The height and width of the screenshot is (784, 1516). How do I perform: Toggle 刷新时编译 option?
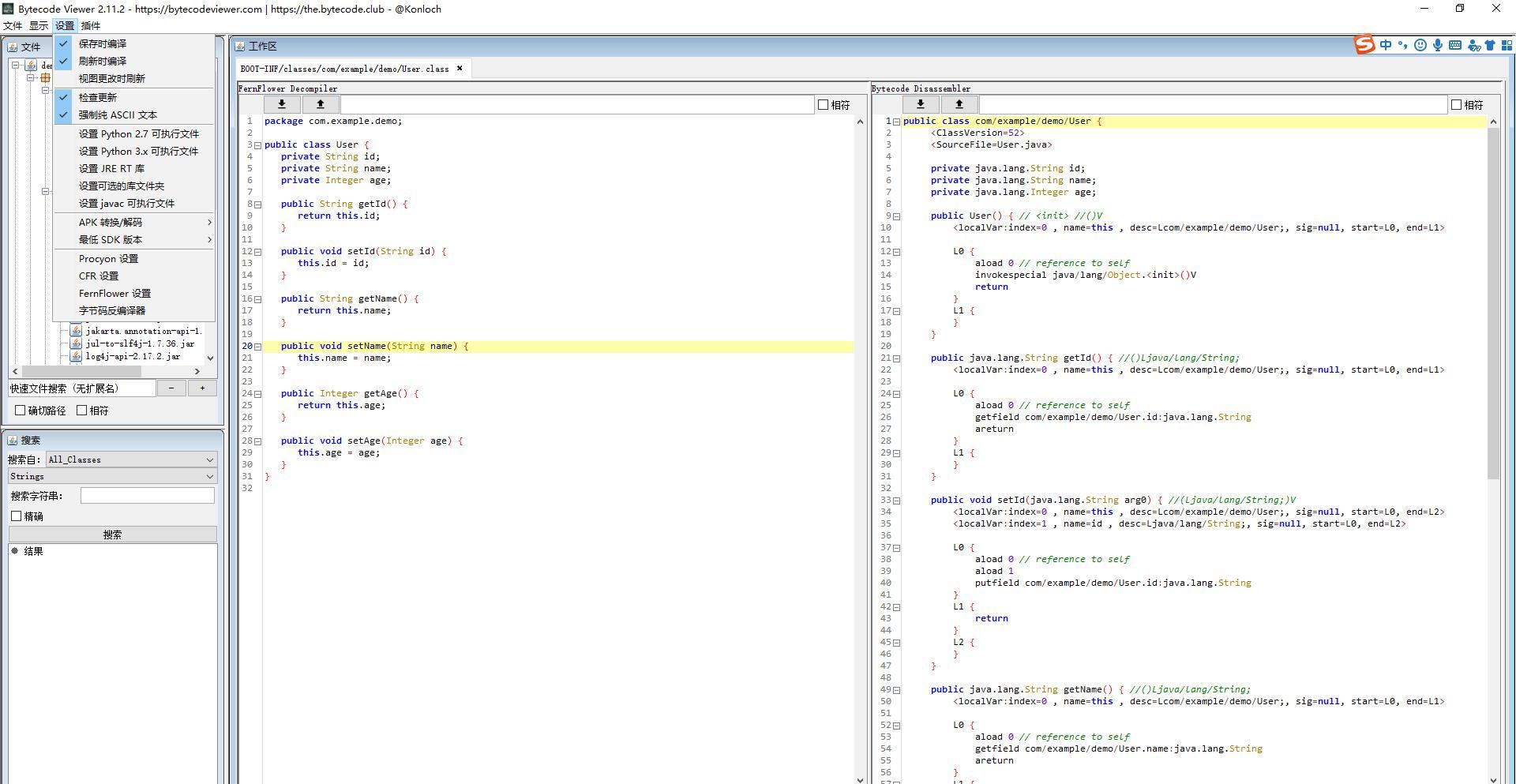click(x=134, y=62)
